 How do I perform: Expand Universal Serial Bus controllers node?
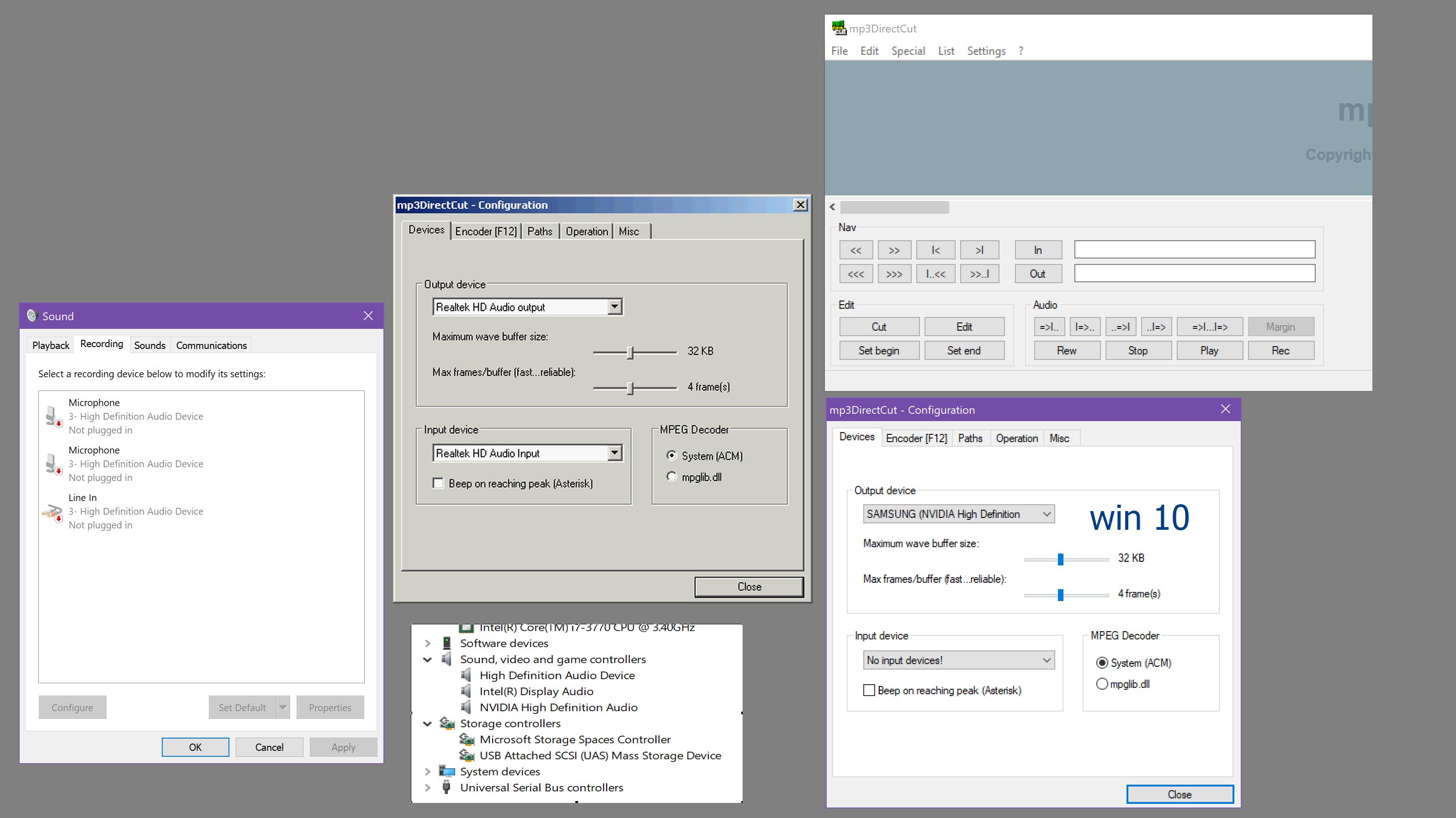[x=428, y=787]
